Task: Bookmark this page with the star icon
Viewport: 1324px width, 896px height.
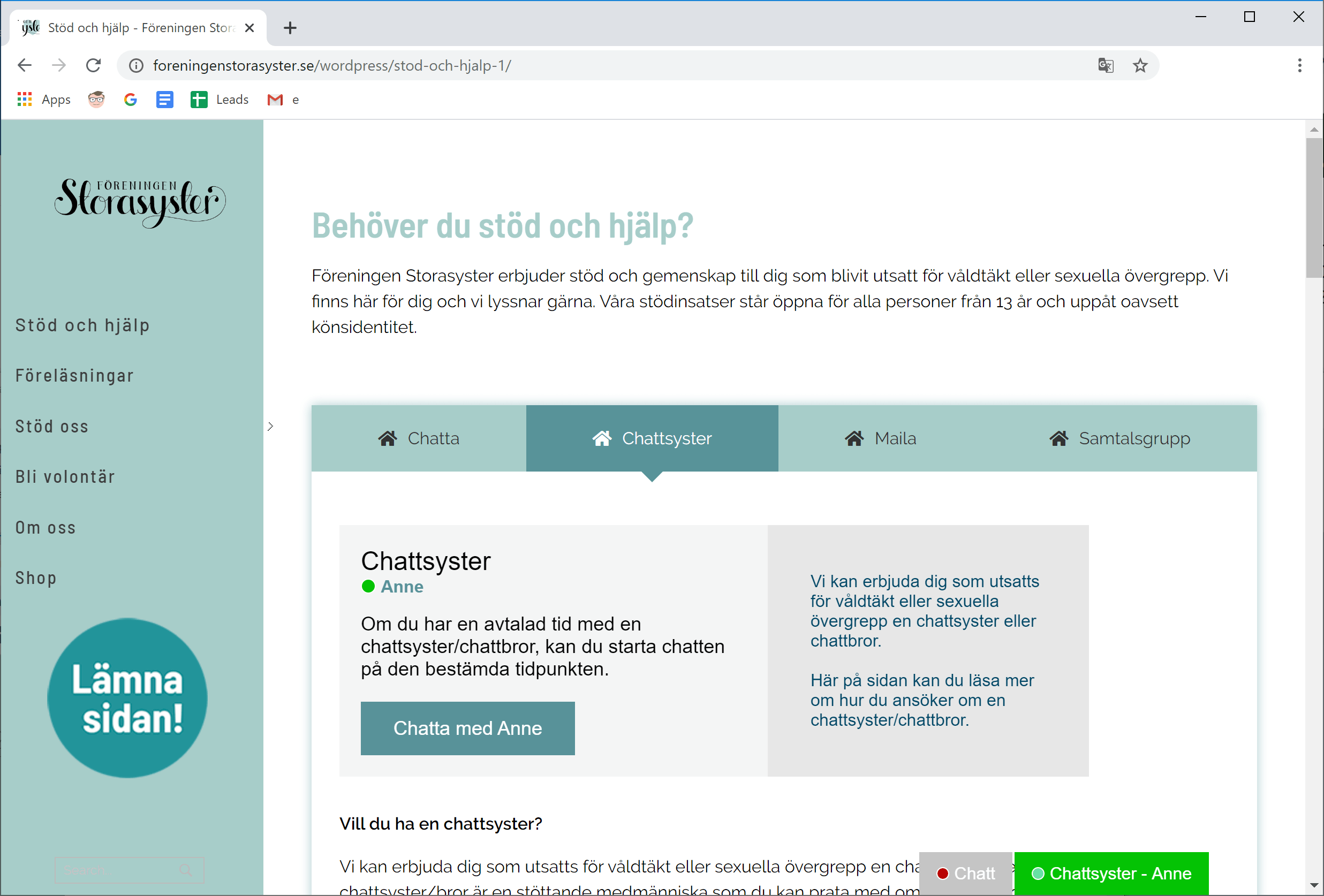Action: tap(1140, 65)
